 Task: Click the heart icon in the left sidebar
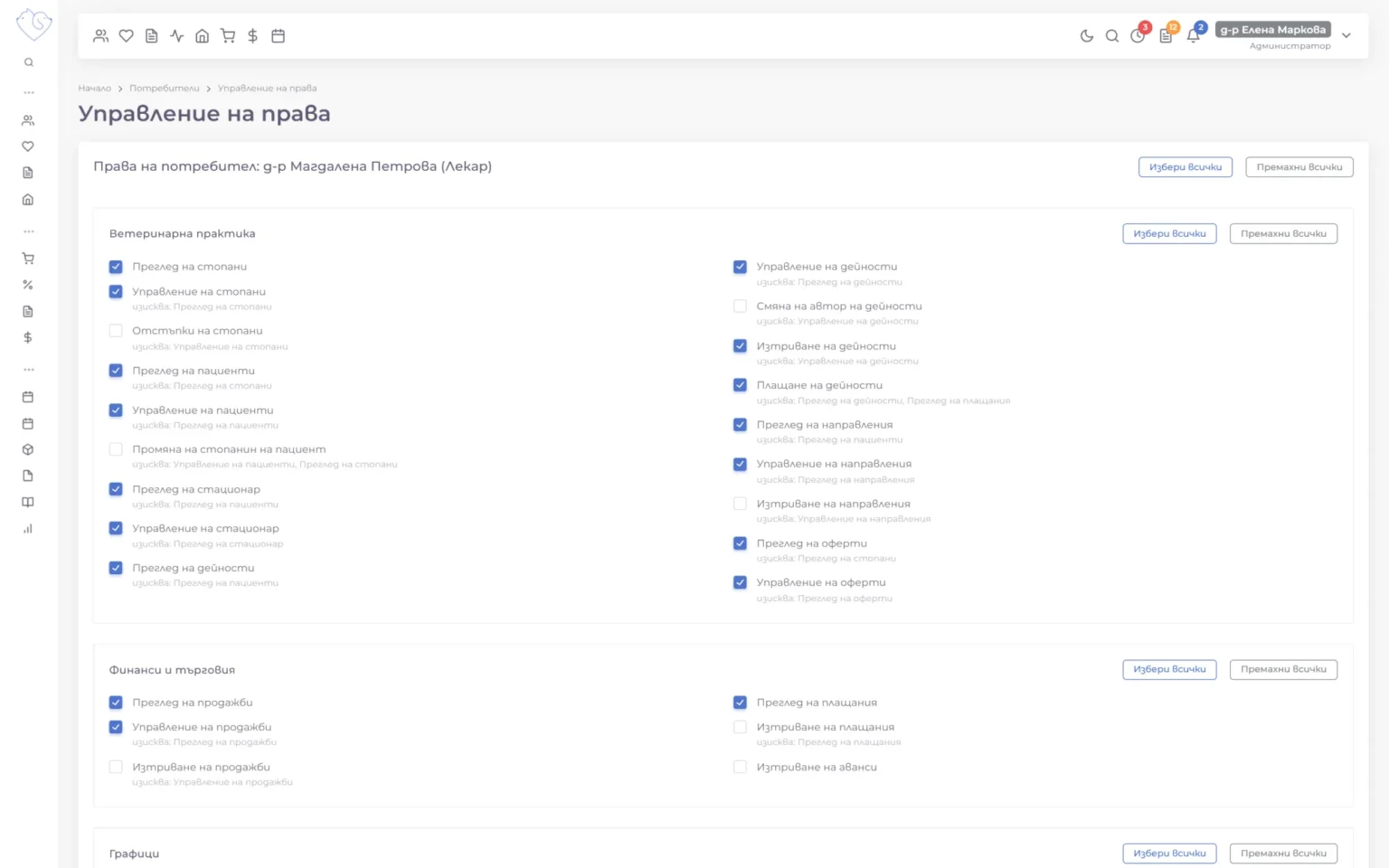(x=28, y=146)
